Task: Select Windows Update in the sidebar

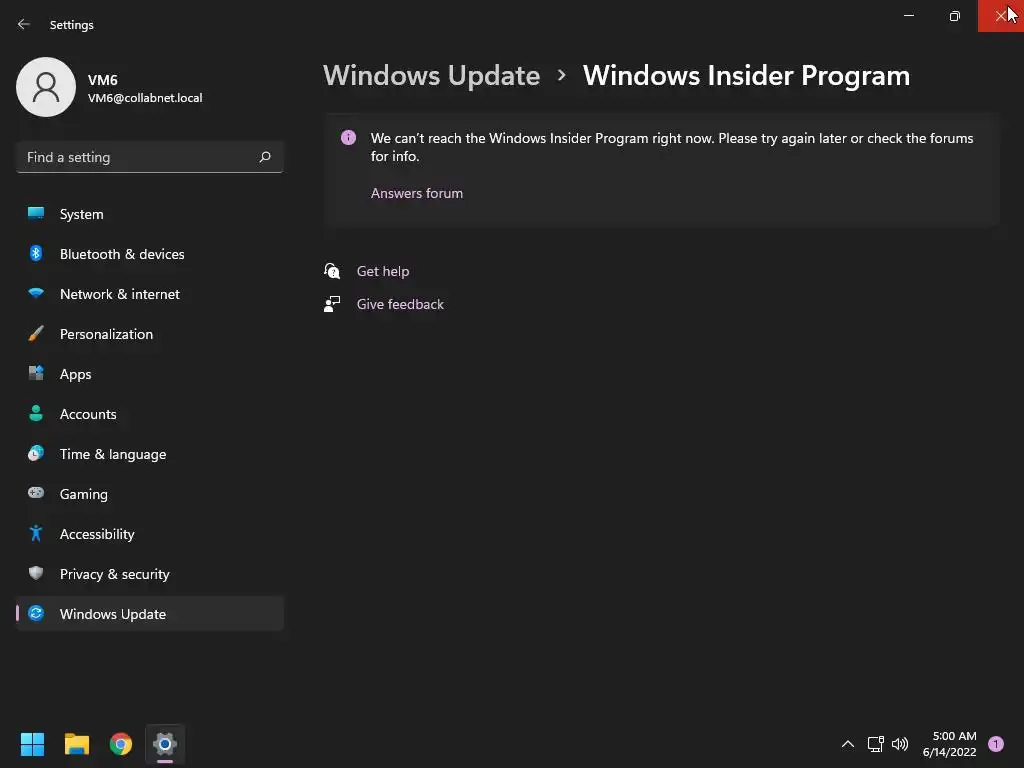Action: [150, 614]
